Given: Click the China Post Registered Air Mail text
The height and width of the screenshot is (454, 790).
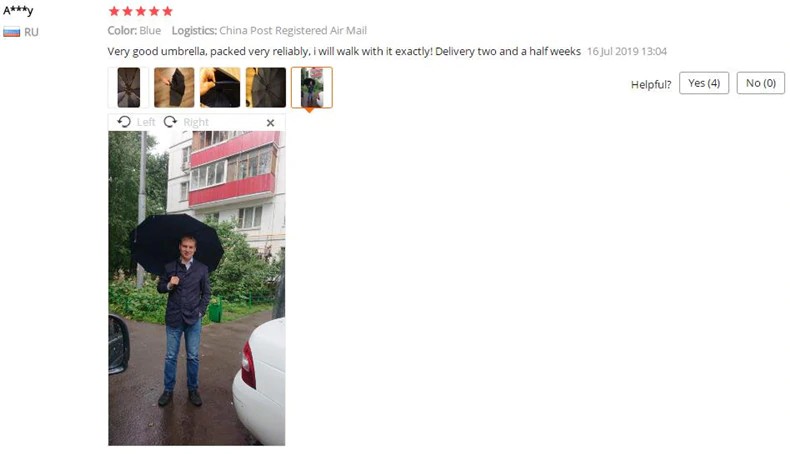Looking at the screenshot, I should [x=293, y=31].
